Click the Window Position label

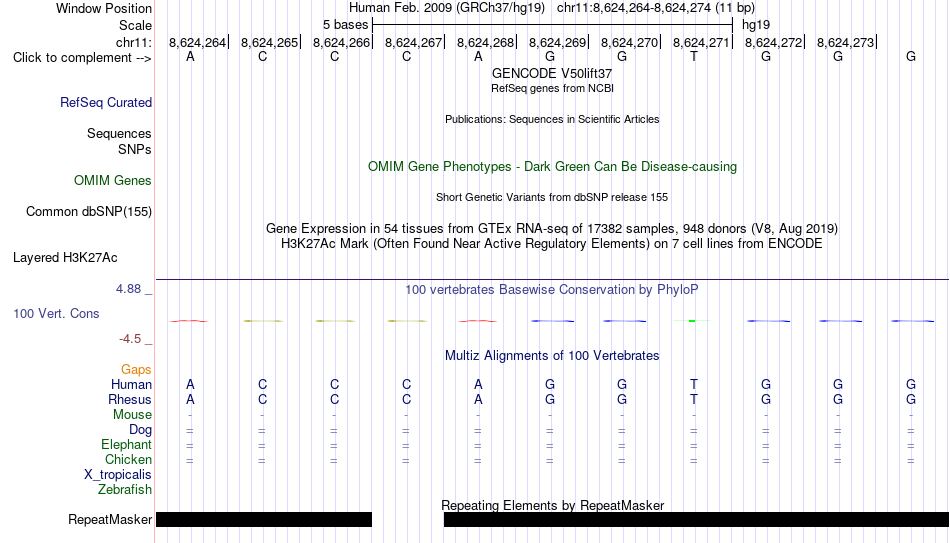point(104,8)
